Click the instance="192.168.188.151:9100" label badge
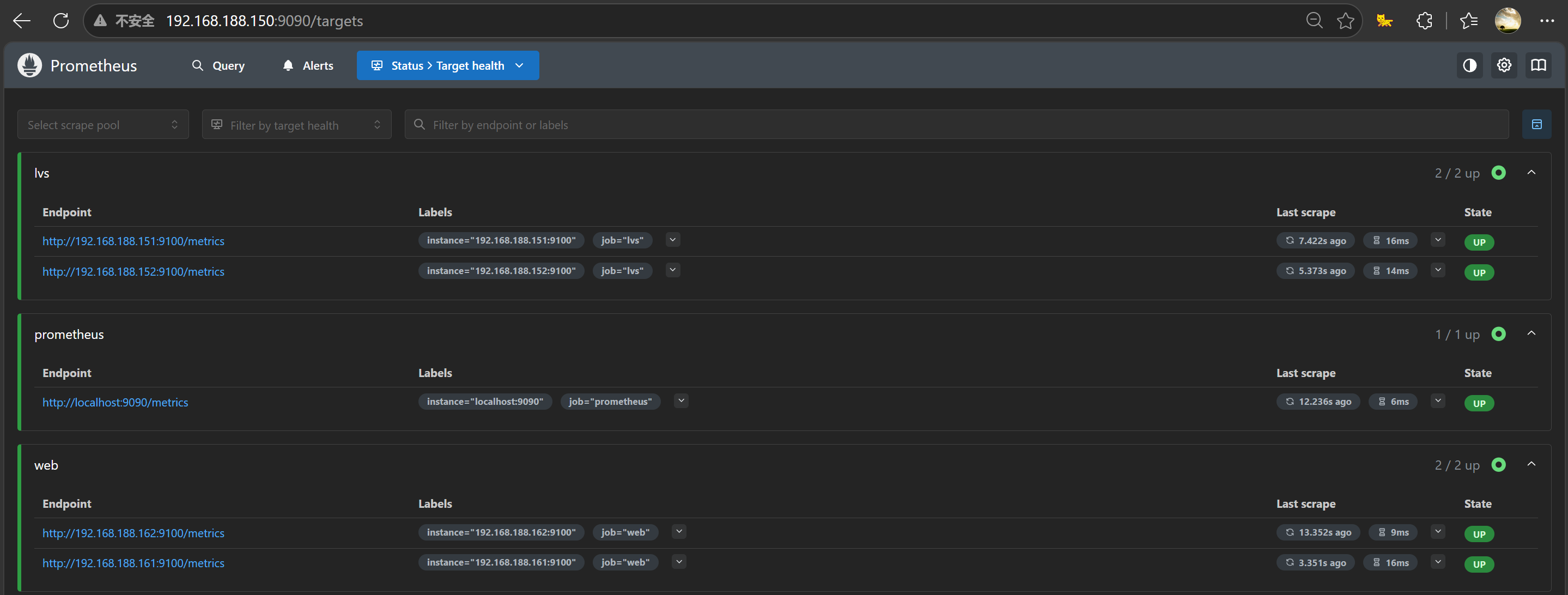Viewport: 1568px width, 595px height. 501,240
